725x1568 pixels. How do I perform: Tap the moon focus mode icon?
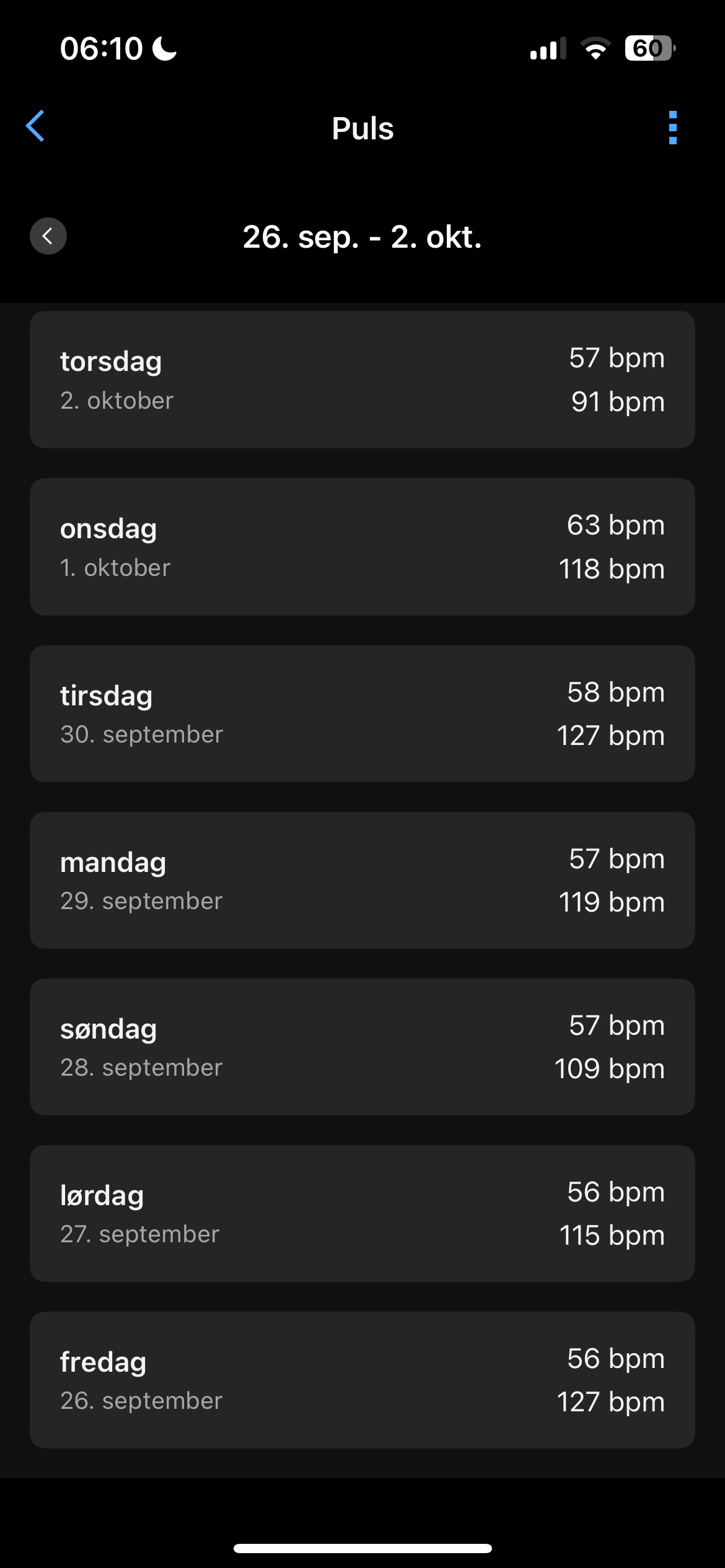point(165,48)
